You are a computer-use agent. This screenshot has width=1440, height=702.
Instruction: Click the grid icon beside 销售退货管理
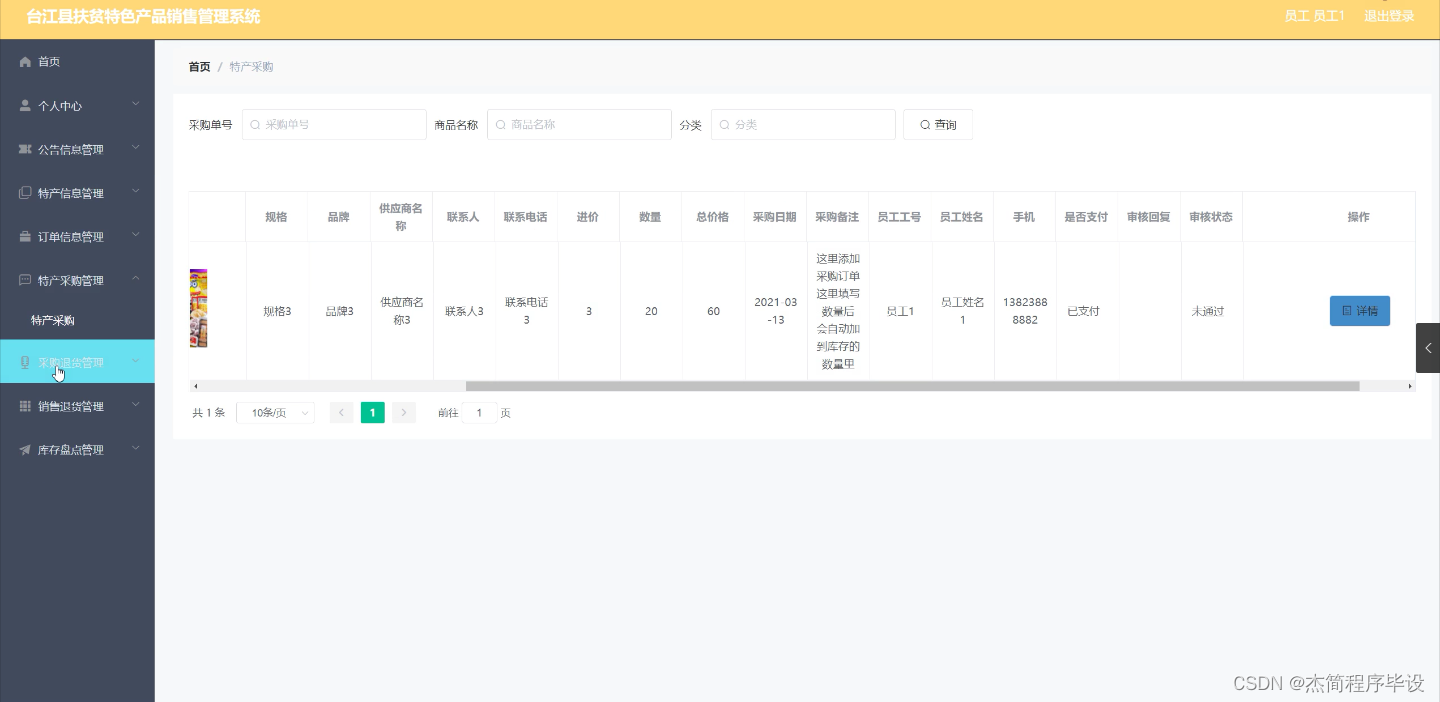26,406
